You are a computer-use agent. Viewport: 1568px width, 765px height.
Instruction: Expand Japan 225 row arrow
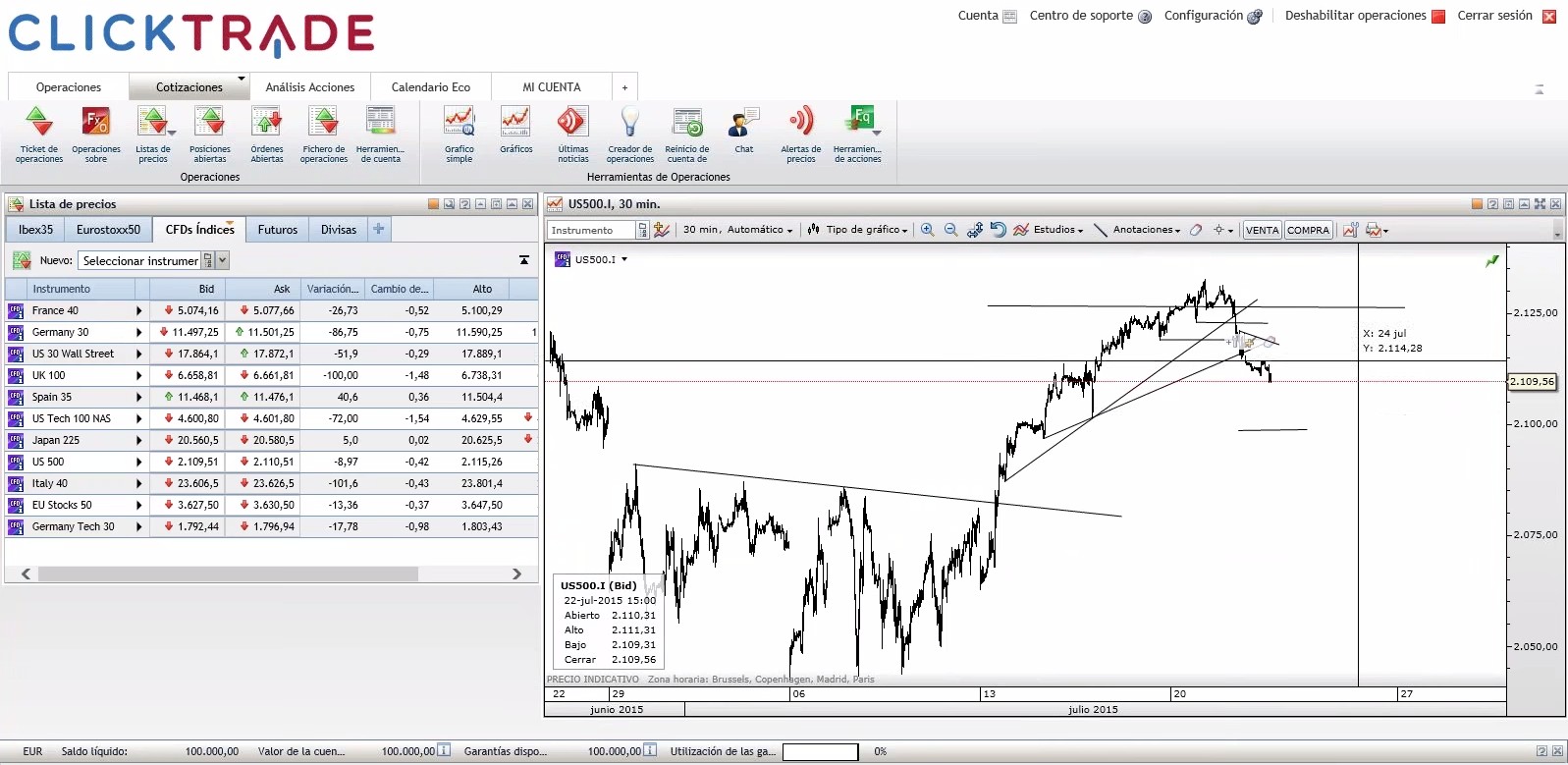pos(138,440)
